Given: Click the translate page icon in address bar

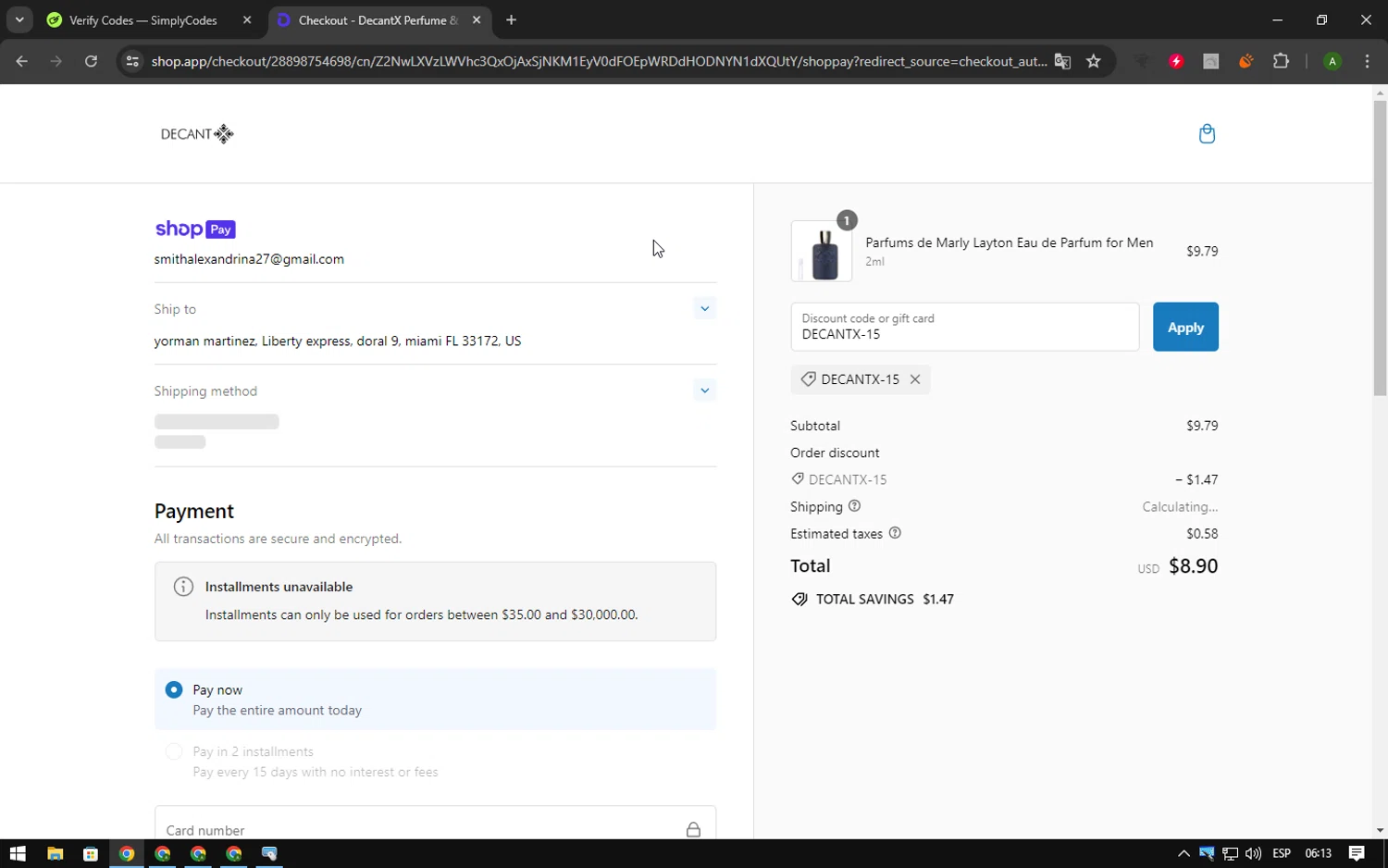Looking at the screenshot, I should (1062, 61).
